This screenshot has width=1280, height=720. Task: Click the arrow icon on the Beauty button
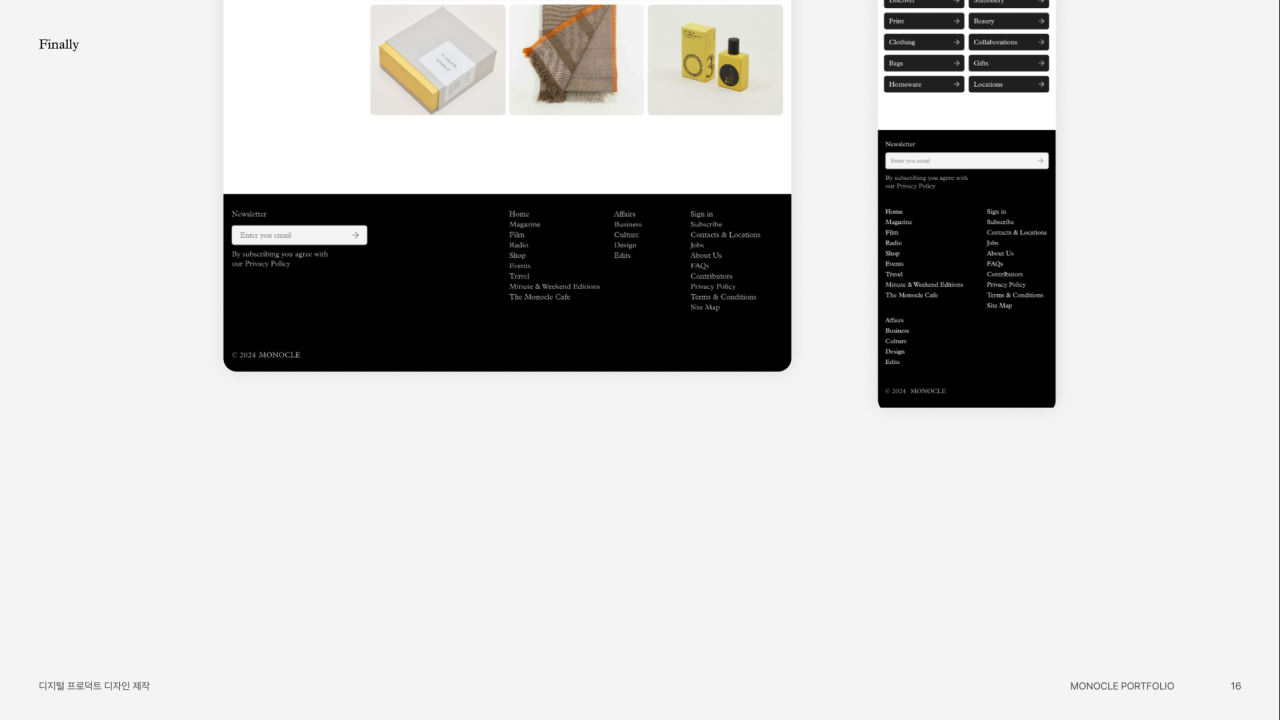pyautogui.click(x=1040, y=21)
